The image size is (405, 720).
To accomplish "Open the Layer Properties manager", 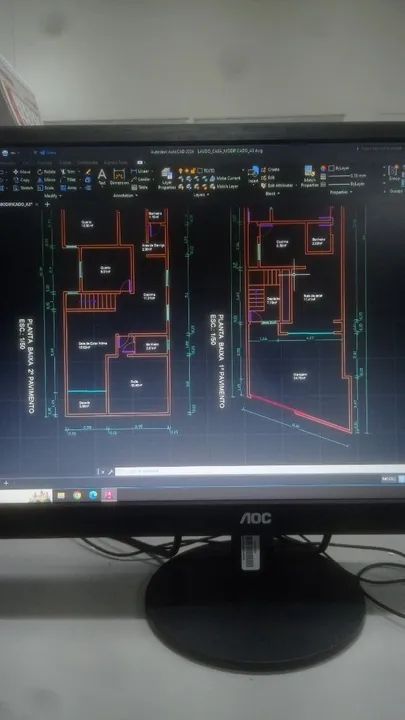I will click(x=167, y=179).
